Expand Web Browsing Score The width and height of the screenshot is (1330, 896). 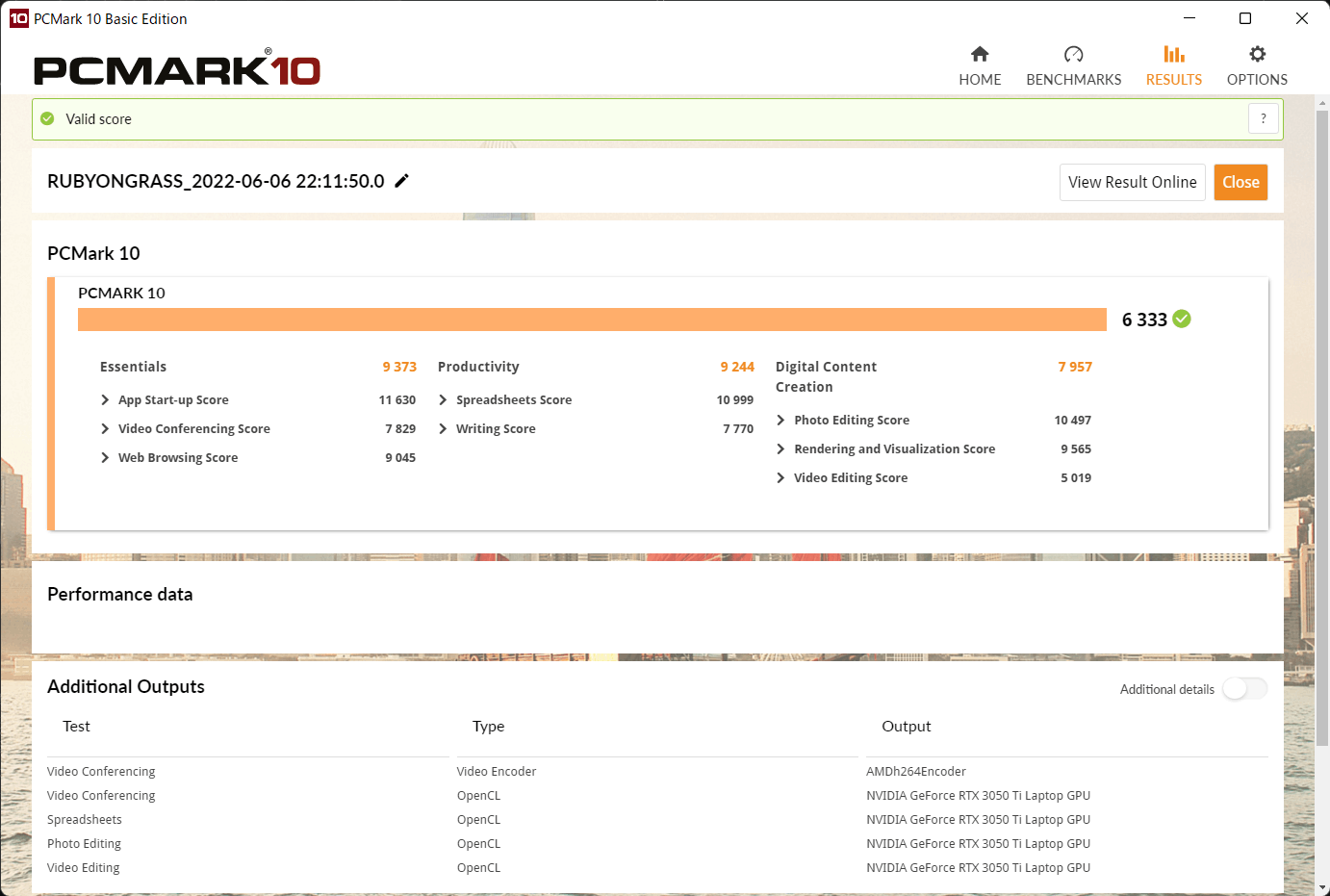click(x=106, y=457)
